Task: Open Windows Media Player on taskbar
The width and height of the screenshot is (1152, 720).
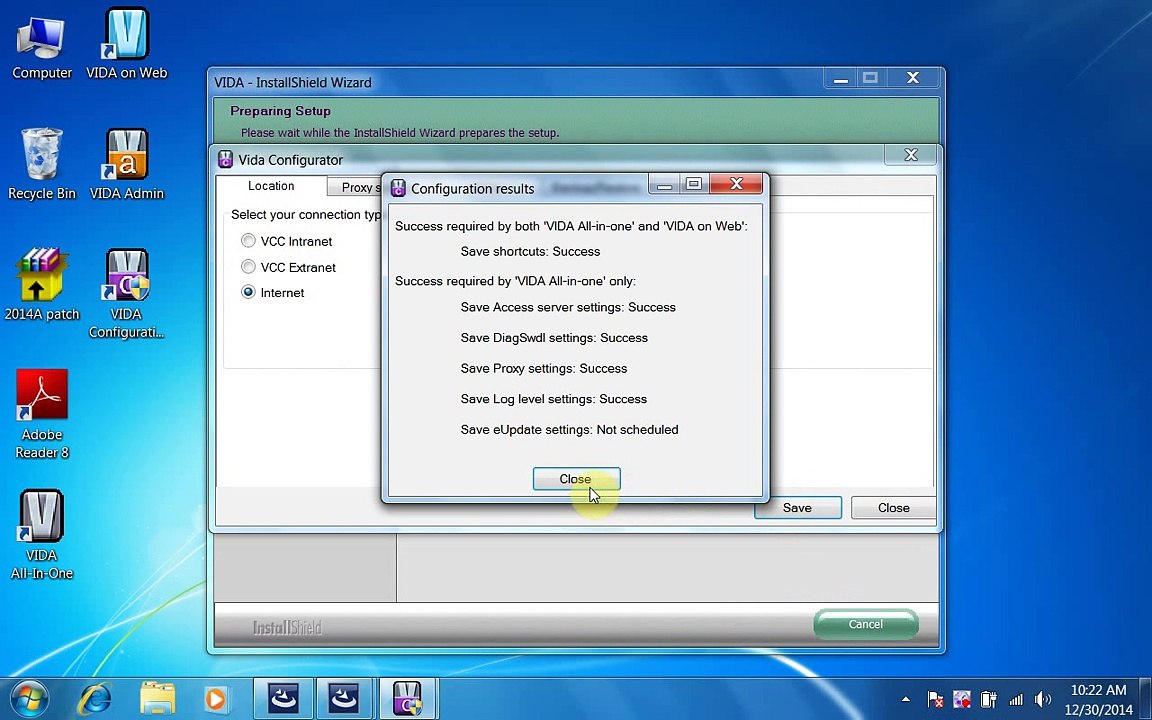Action: pyautogui.click(x=215, y=699)
